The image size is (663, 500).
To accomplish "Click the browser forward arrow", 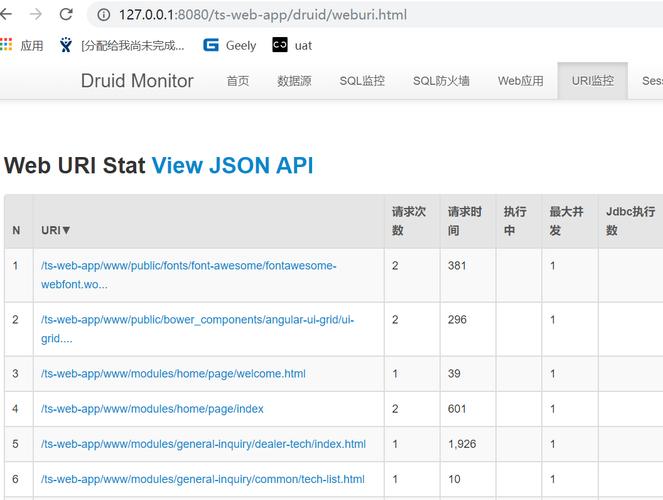I will [36, 14].
